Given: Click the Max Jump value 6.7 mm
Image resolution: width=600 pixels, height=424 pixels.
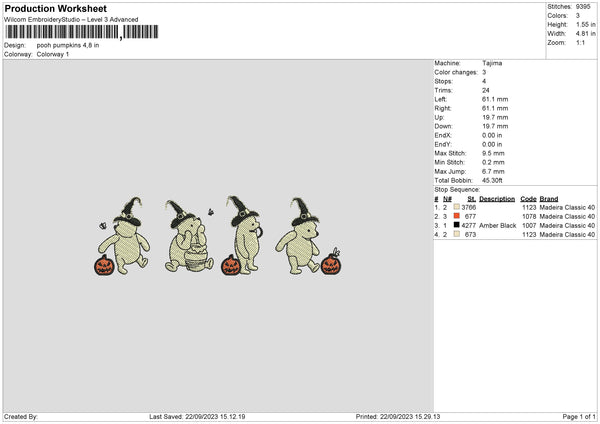Looking at the screenshot, I should 493,171.
